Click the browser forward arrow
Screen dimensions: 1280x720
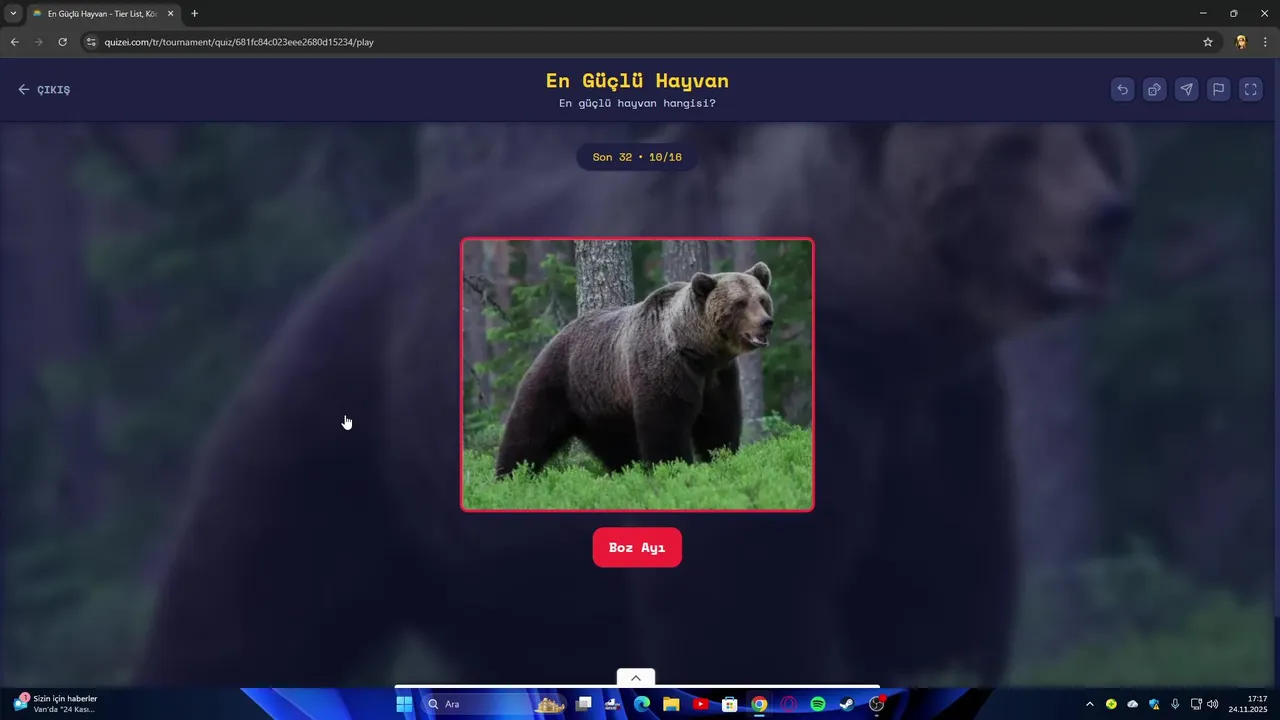coord(38,42)
